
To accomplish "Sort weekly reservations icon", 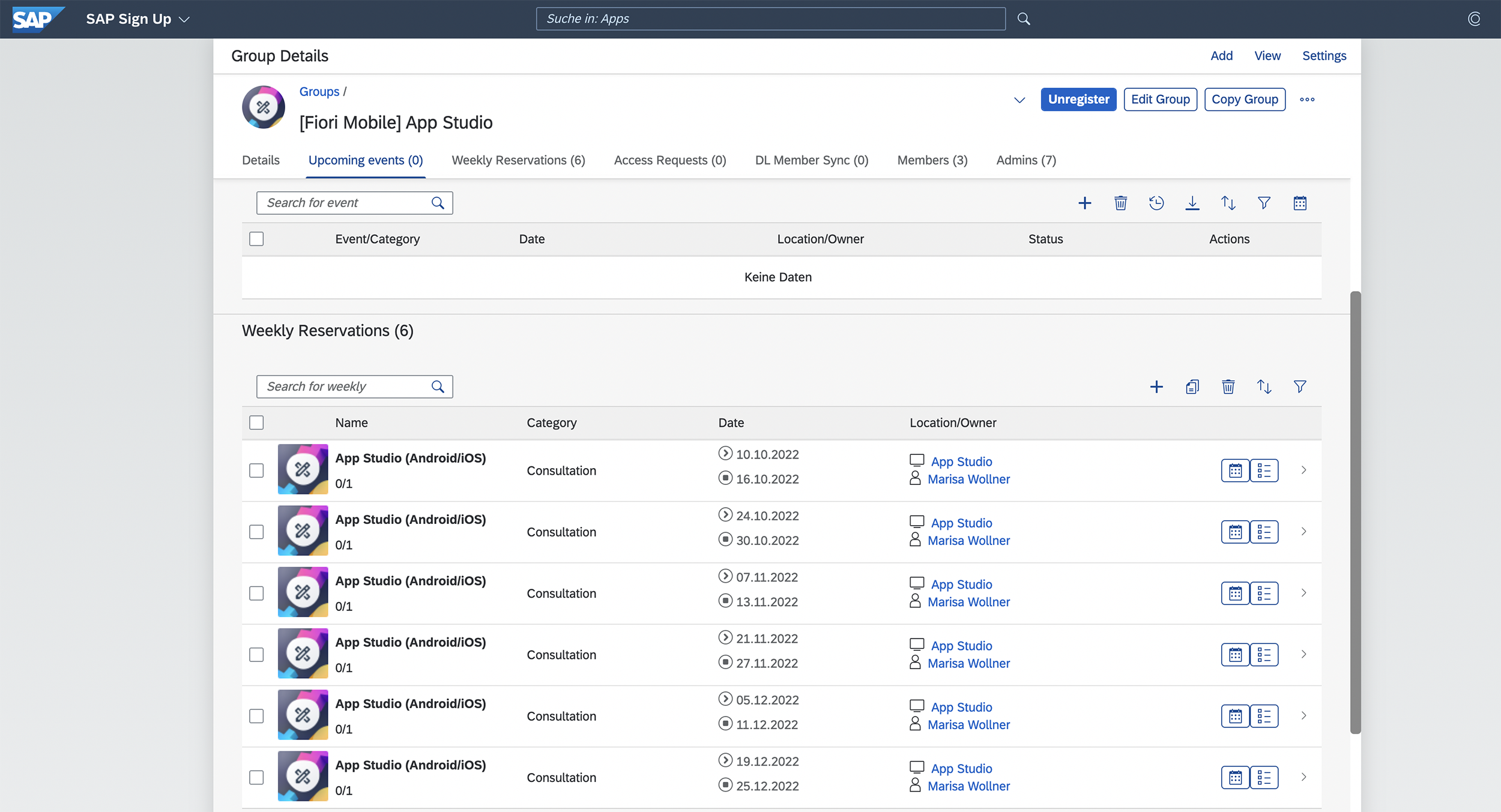I will [1264, 386].
